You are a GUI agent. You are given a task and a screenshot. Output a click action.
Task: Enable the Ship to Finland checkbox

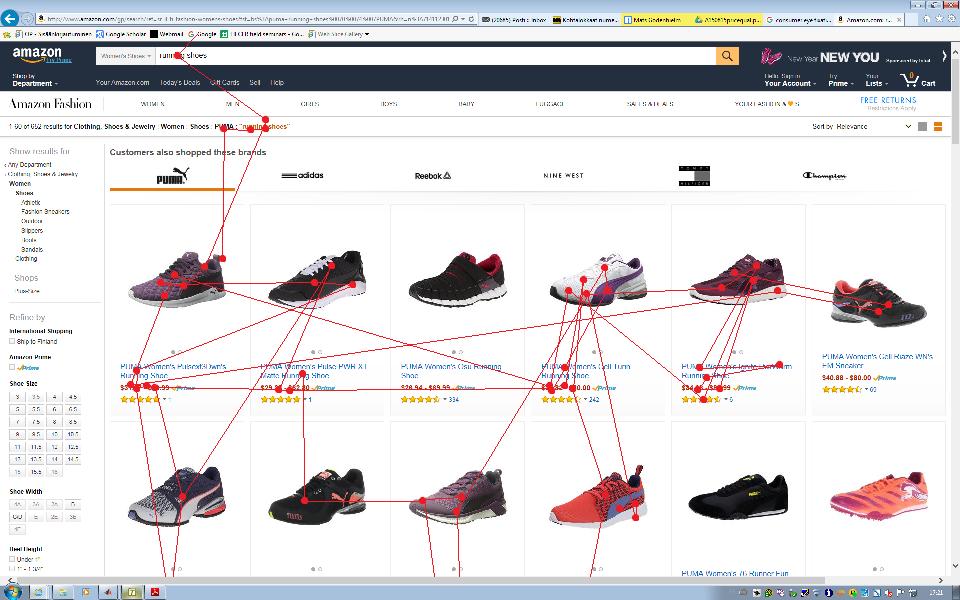tap(12, 342)
